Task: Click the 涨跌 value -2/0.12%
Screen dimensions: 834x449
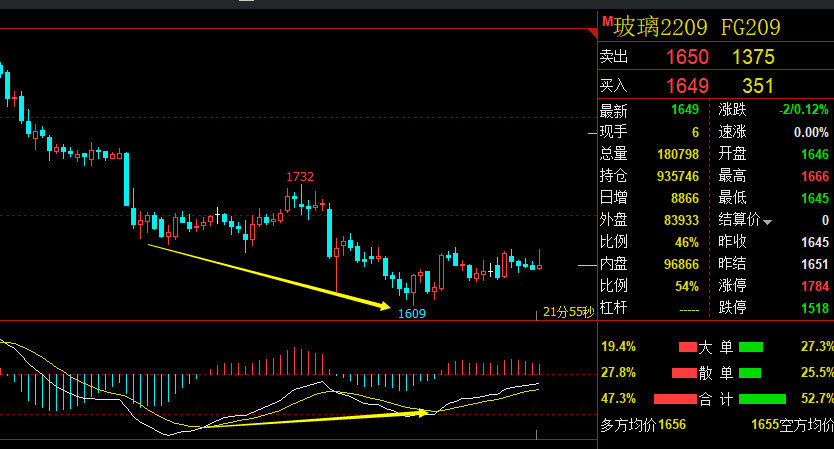Action: click(x=804, y=110)
